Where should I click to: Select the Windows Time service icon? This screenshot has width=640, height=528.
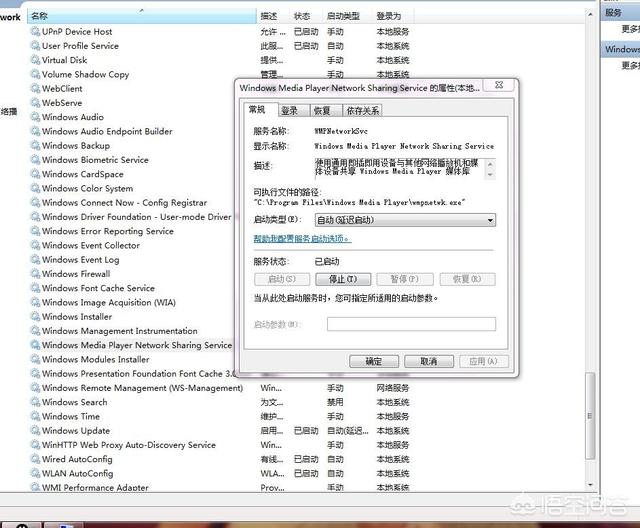point(35,417)
